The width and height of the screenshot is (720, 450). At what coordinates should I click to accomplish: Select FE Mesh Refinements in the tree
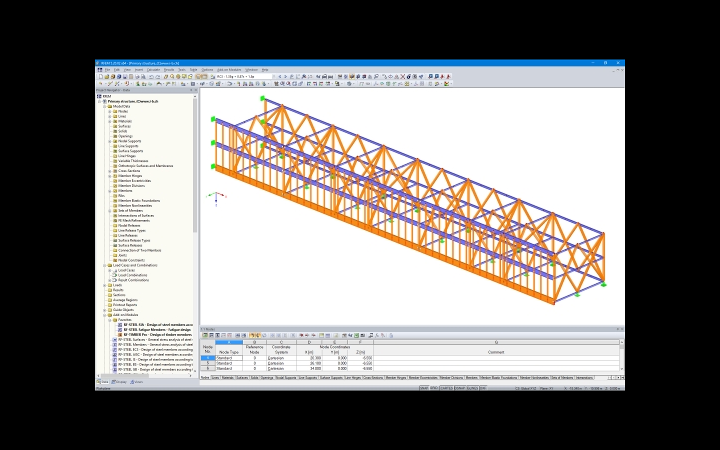(x=134, y=220)
